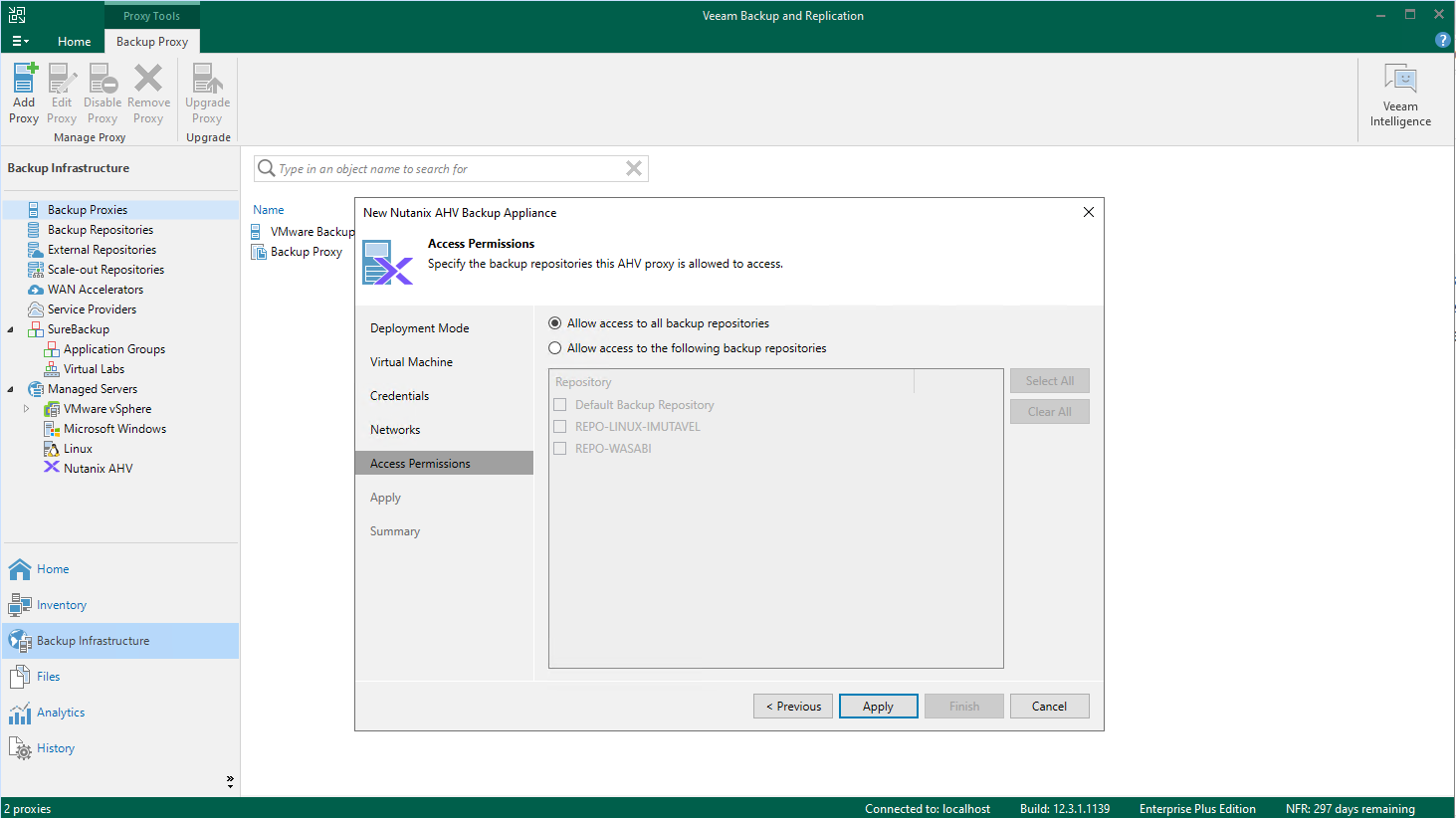Check REPO-WASABI checkbox

pos(560,449)
